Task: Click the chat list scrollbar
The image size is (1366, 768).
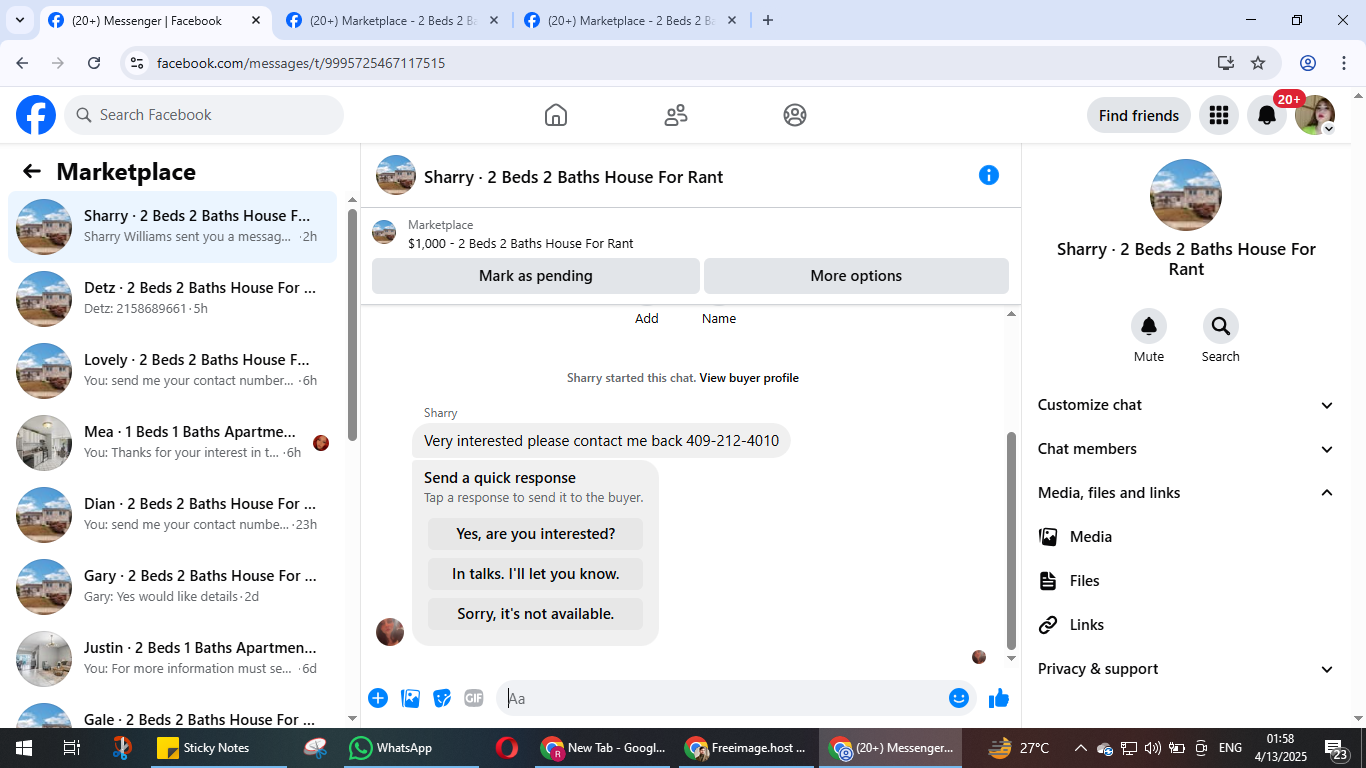Action: 352,325
